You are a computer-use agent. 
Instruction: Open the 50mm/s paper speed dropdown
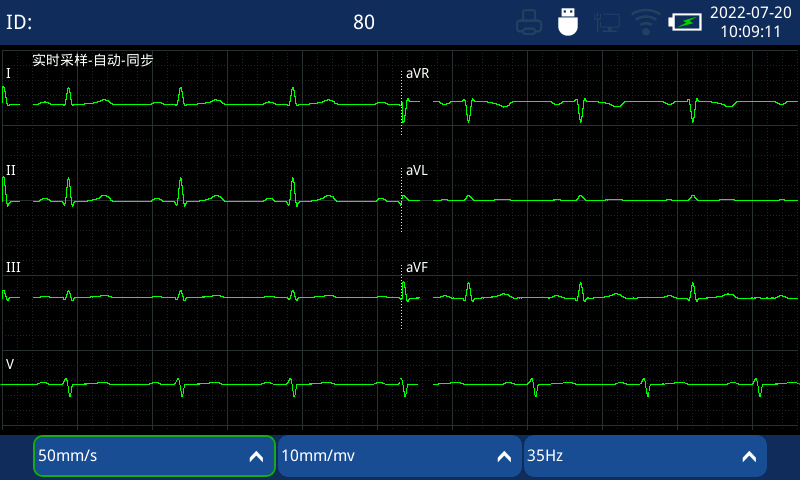154,456
